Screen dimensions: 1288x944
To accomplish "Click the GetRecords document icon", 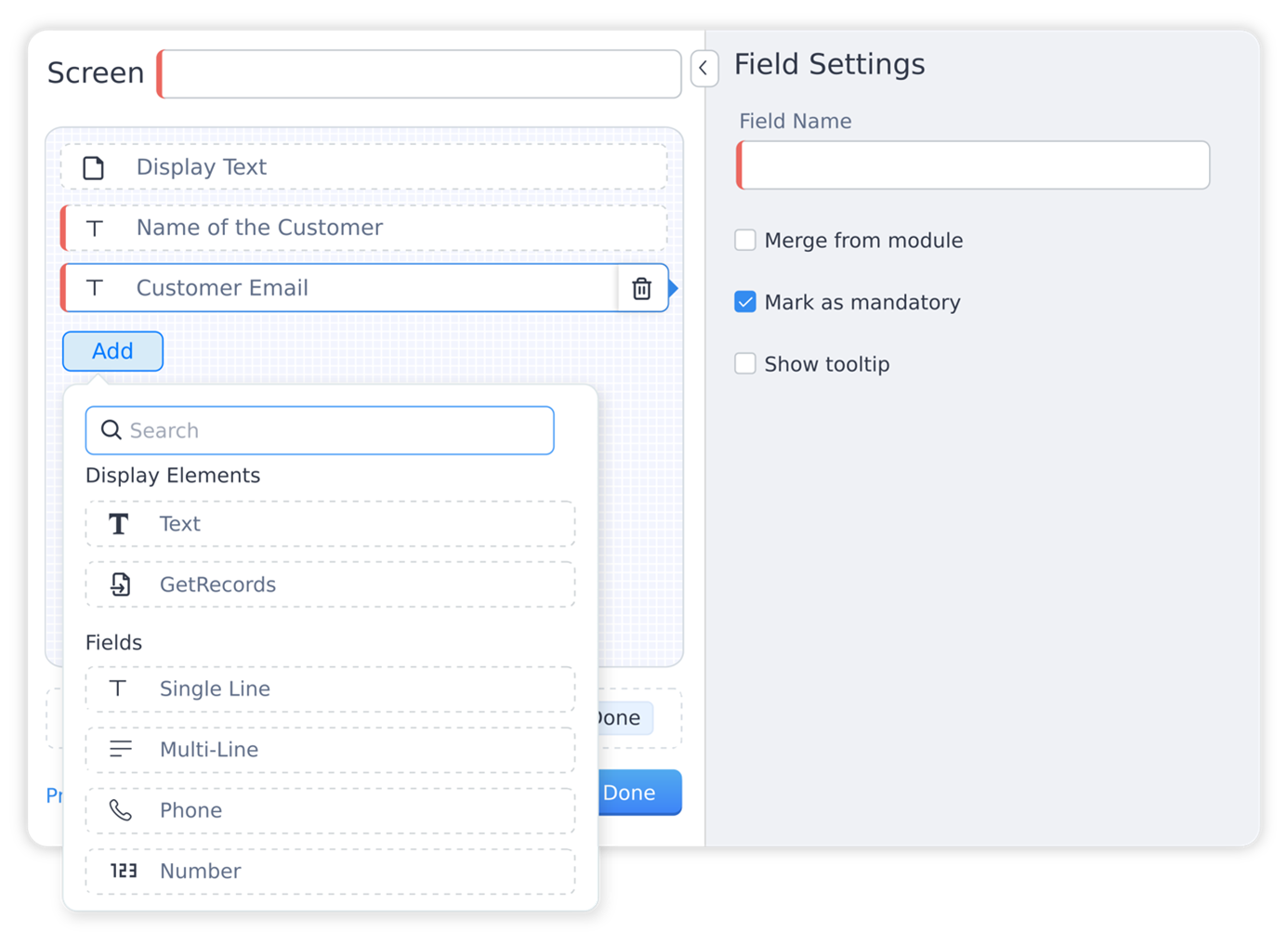I will point(120,584).
